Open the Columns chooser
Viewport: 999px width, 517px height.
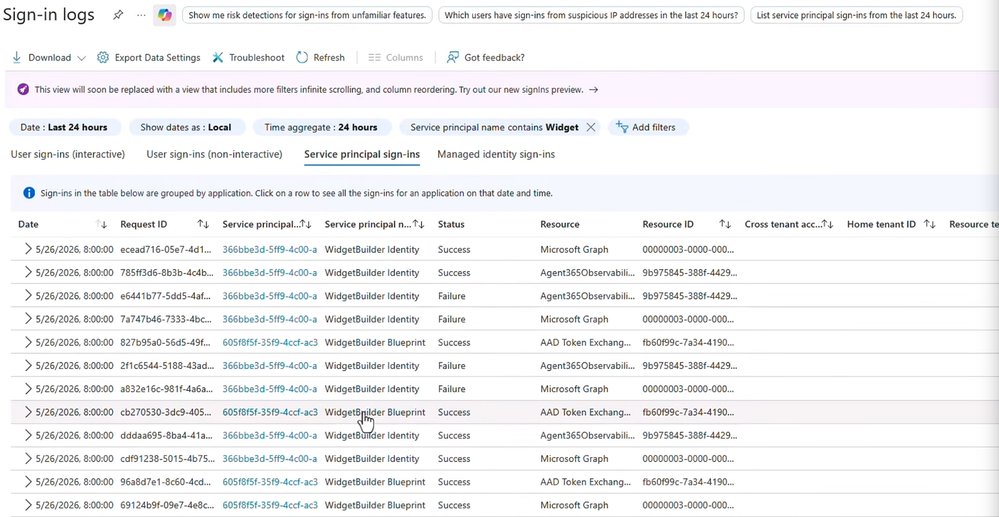[x=396, y=57]
